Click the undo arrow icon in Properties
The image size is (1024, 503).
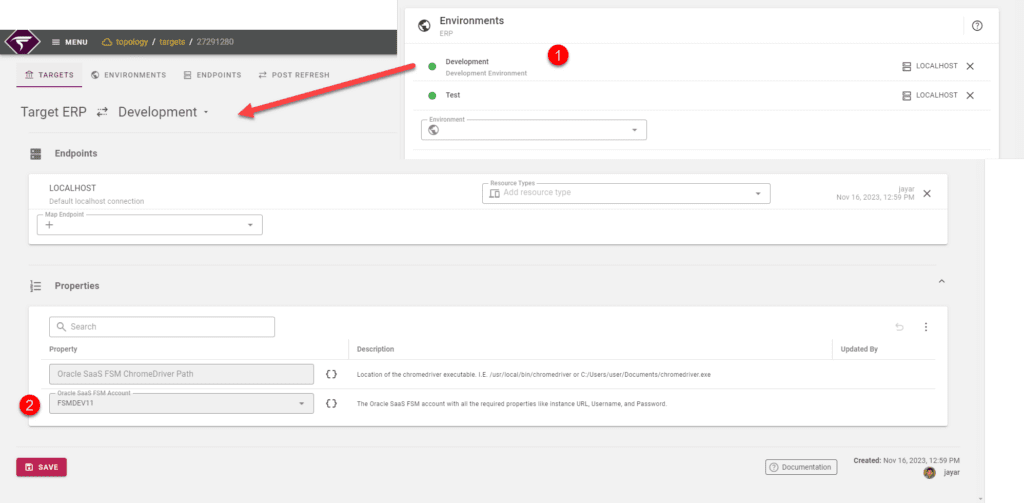tap(899, 327)
